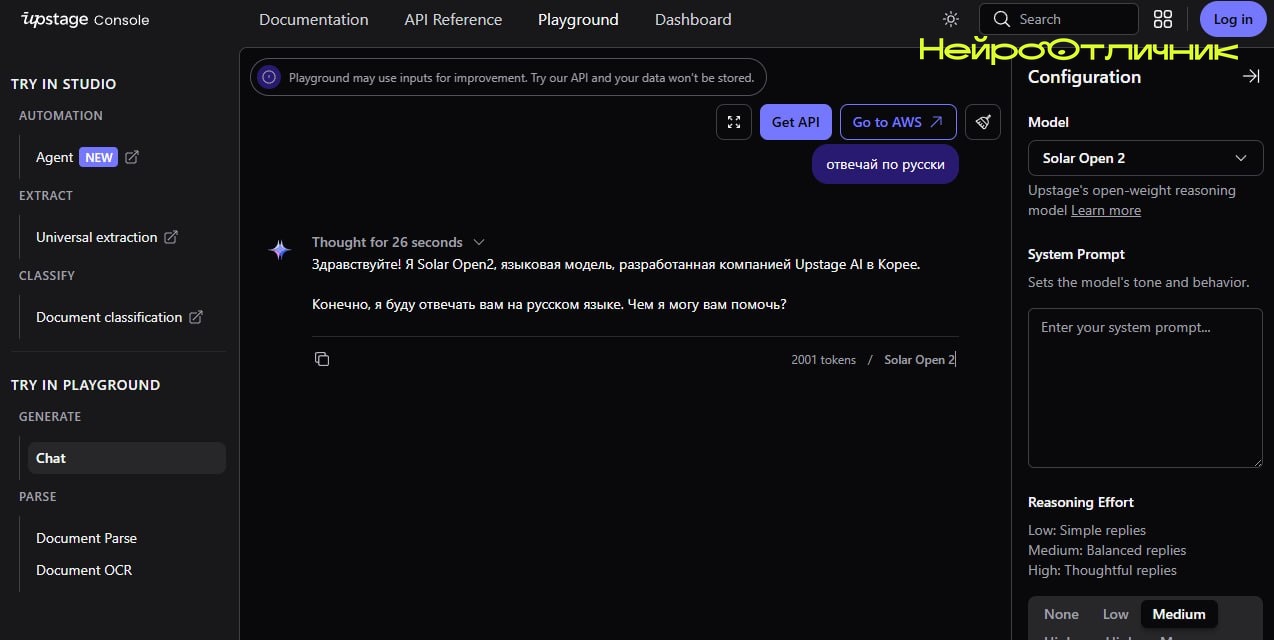This screenshot has width=1274, height=640.
Task: Click the 'Low: Simple replies' text
Action: point(1087,530)
